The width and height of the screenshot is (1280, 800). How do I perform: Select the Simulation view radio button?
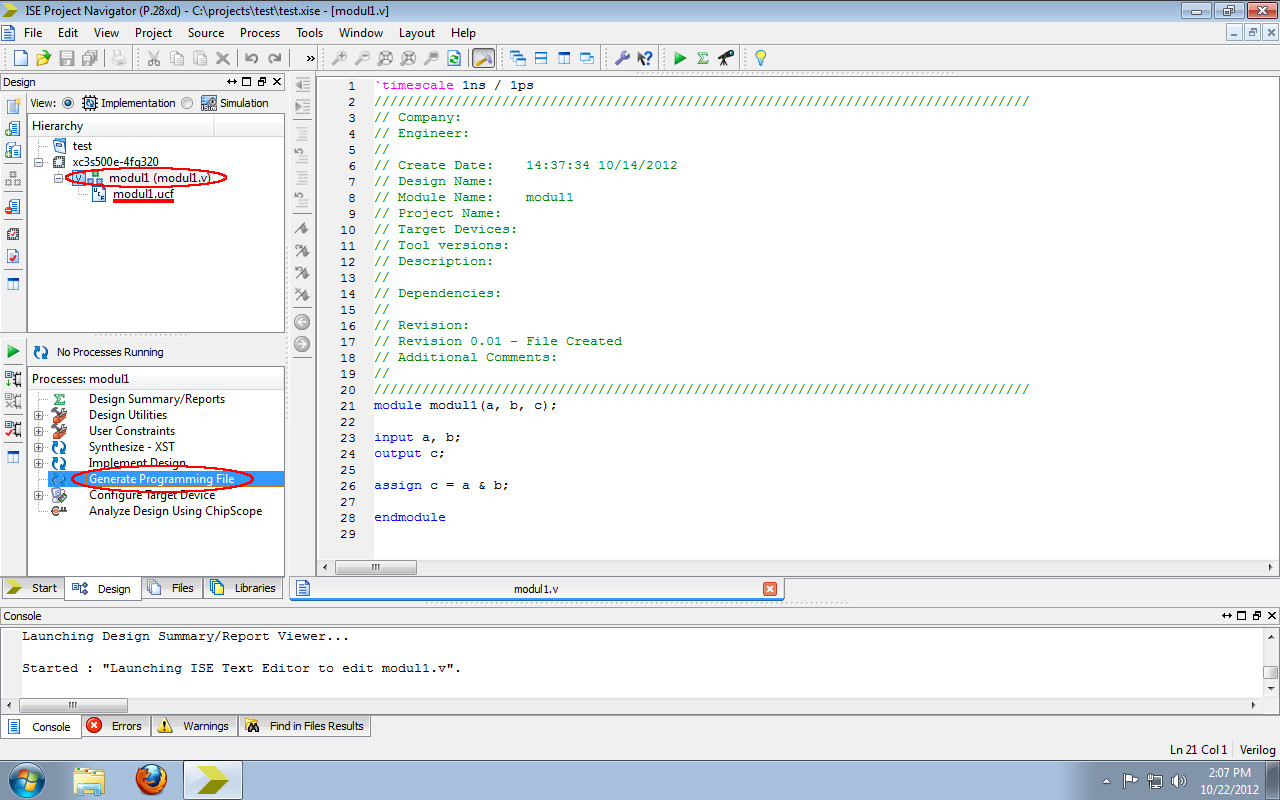click(x=188, y=103)
